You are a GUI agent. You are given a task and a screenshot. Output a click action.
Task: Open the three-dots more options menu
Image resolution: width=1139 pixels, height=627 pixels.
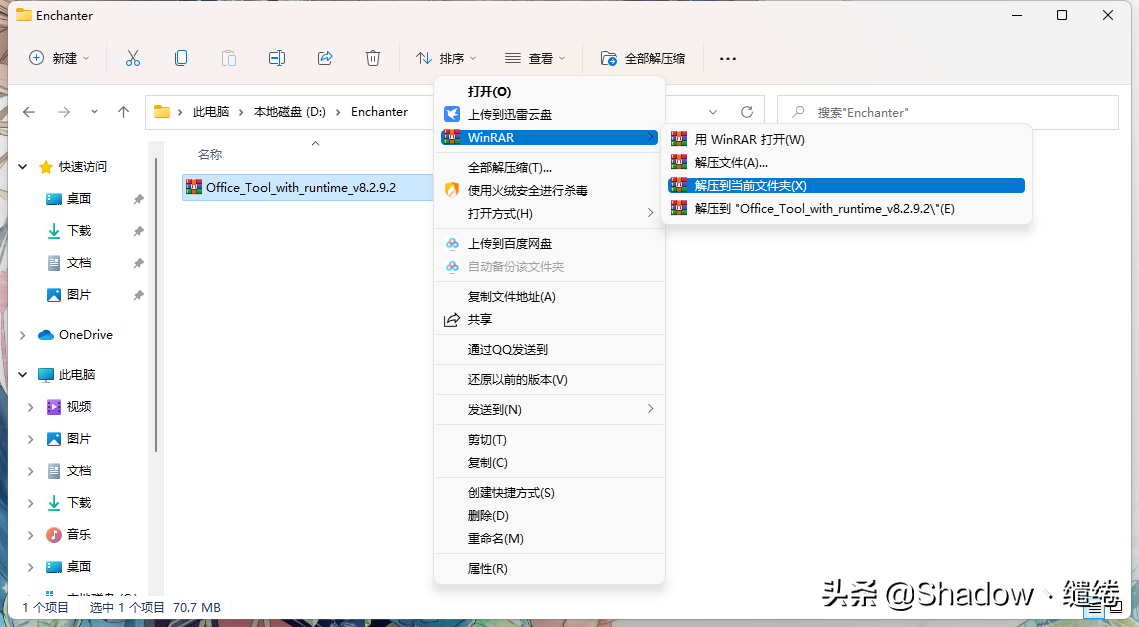point(728,58)
